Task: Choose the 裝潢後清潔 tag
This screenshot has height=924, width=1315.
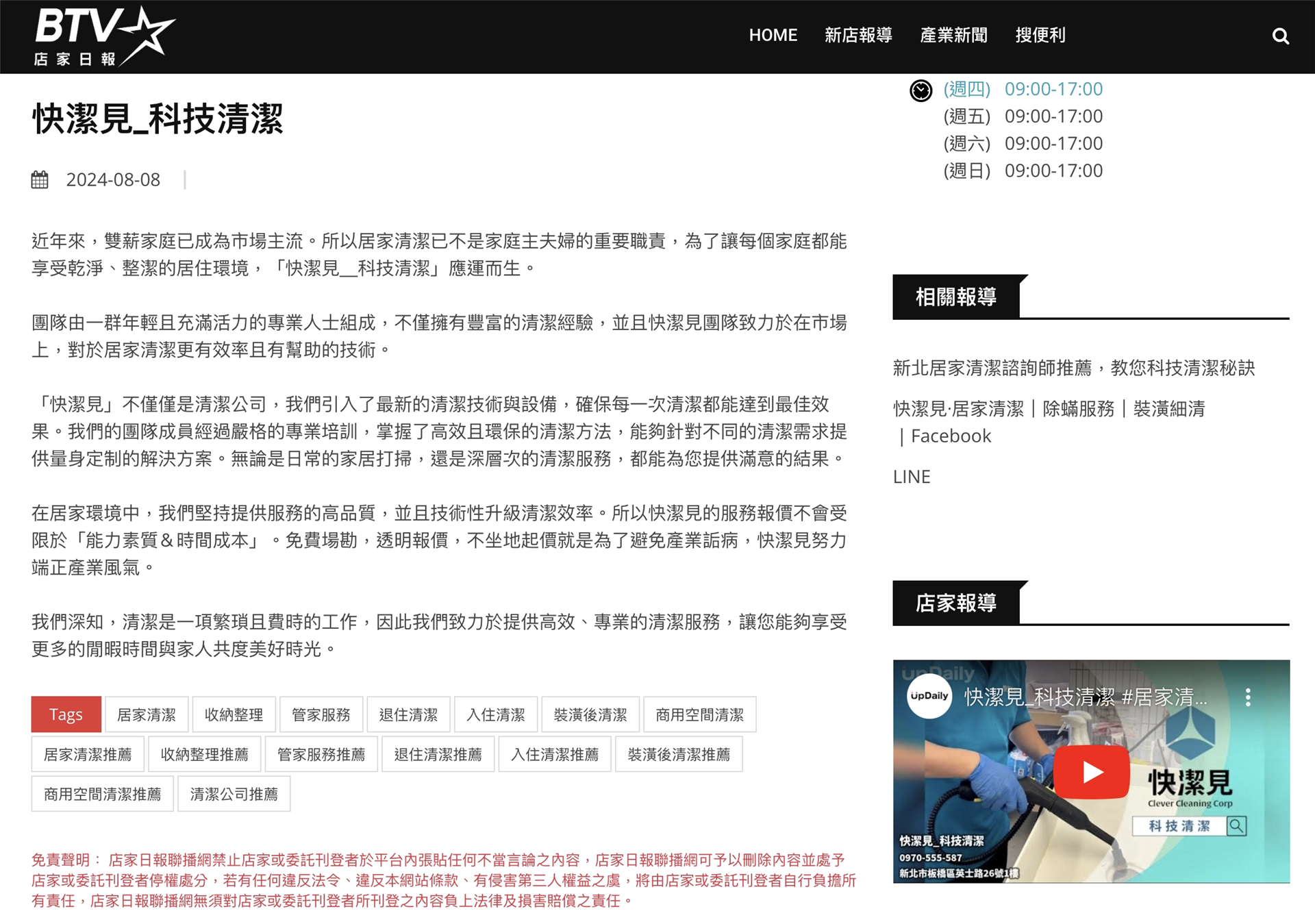Action: click(x=590, y=714)
